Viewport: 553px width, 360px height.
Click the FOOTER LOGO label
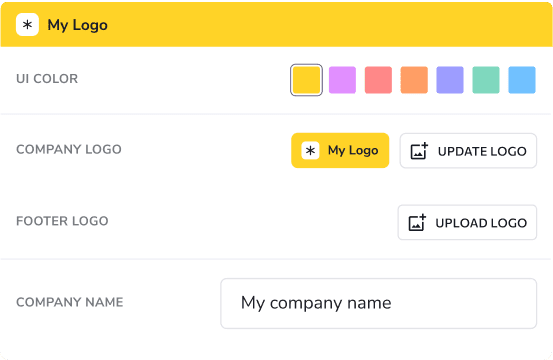62,221
